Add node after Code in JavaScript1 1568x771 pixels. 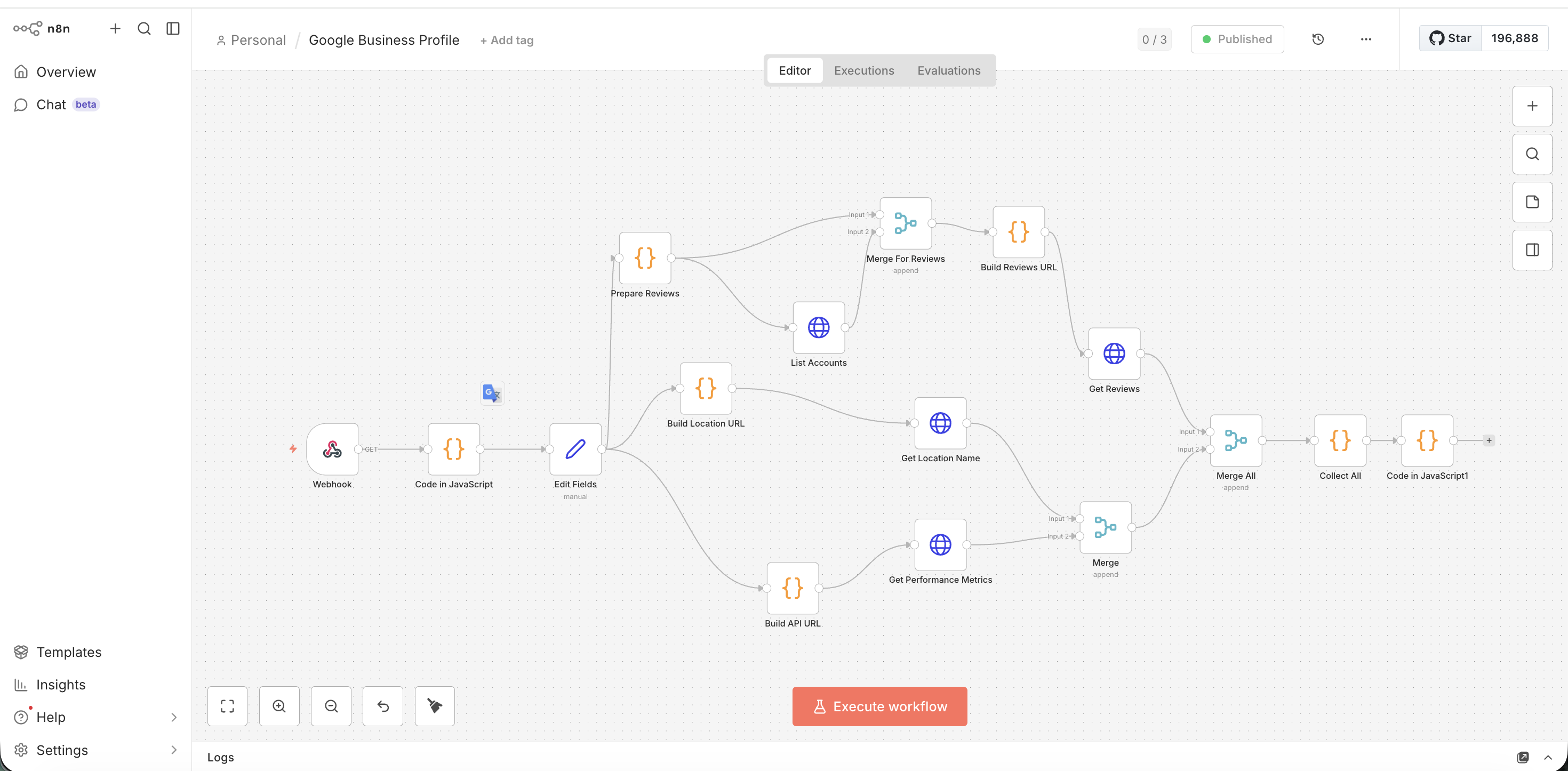pos(1489,440)
